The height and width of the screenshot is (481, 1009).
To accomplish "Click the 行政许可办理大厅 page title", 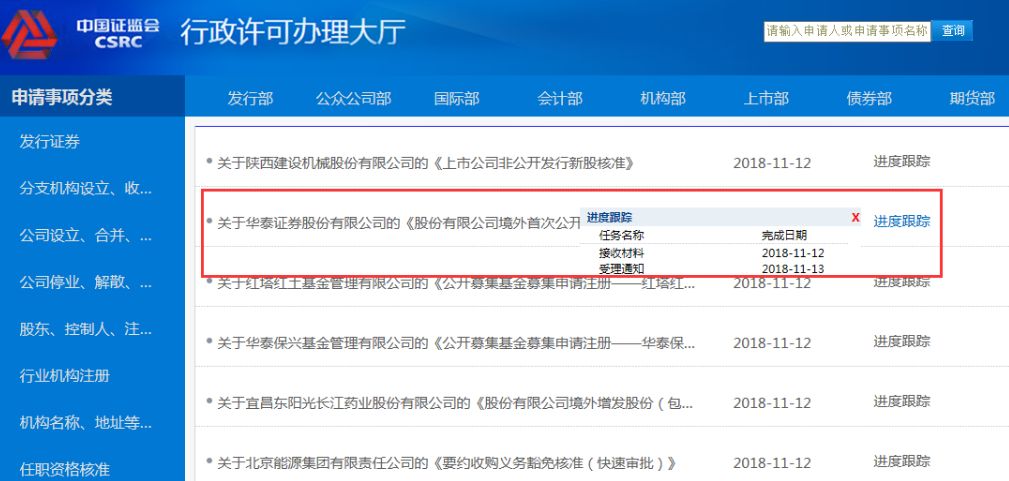I will 293,32.
